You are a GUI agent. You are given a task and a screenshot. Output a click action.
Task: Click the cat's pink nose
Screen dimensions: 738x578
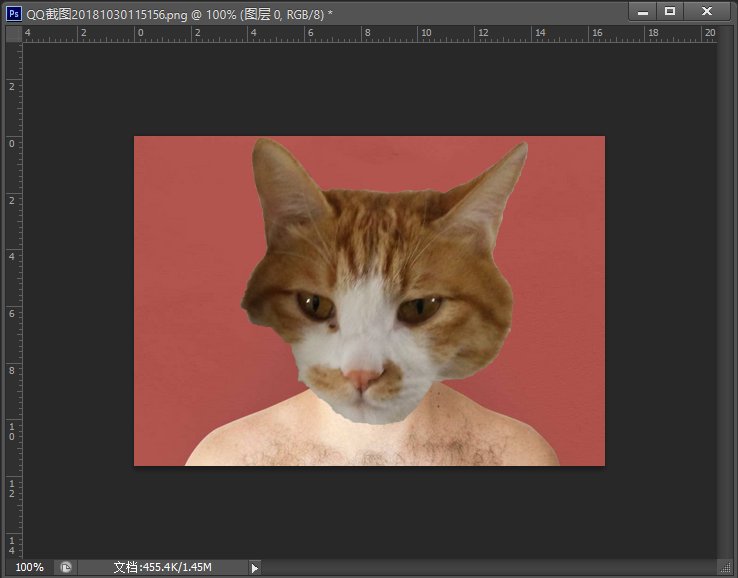click(362, 379)
